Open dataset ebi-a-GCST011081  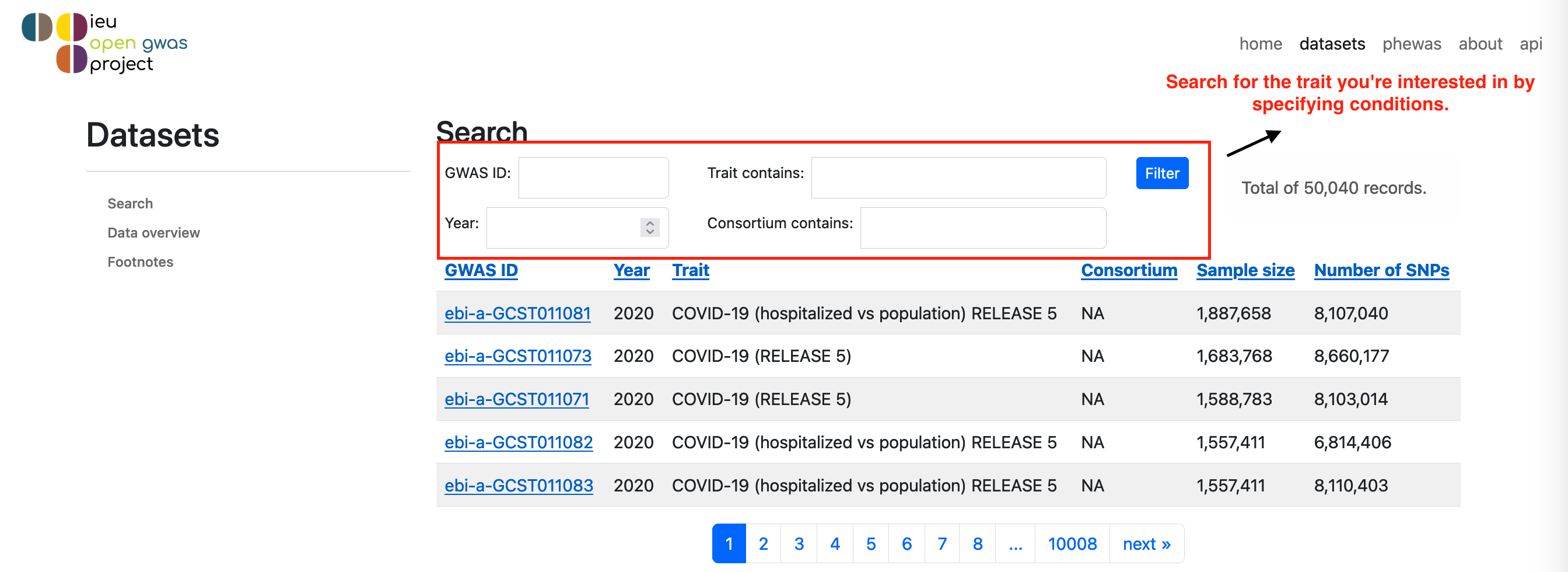point(517,313)
